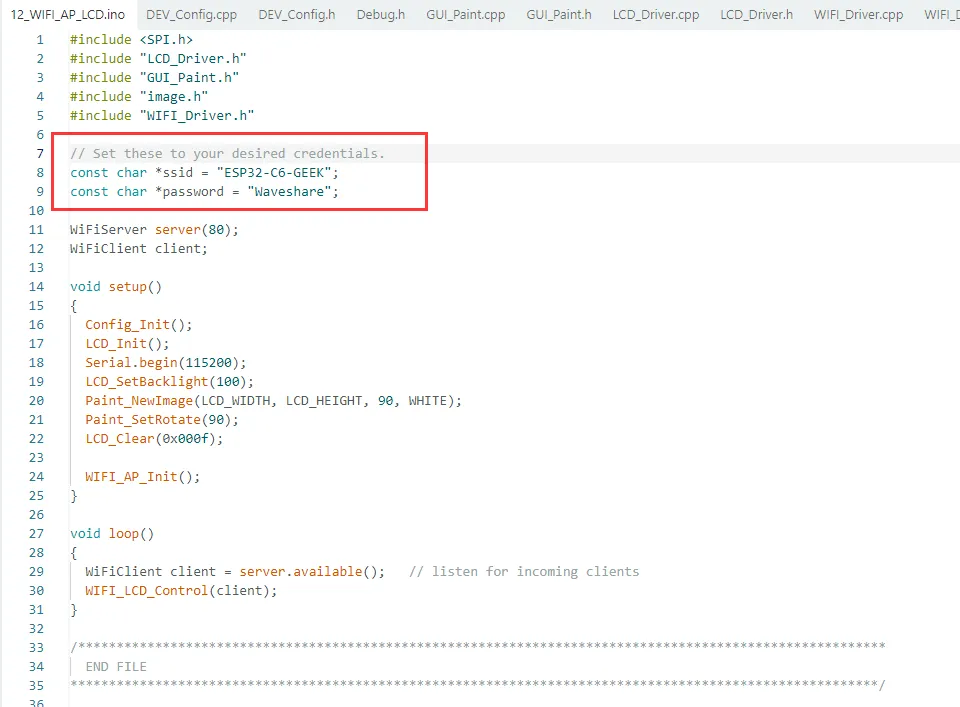960x707 pixels.
Task: Open the DEV_Config.cpp tab
Action: click(190, 15)
